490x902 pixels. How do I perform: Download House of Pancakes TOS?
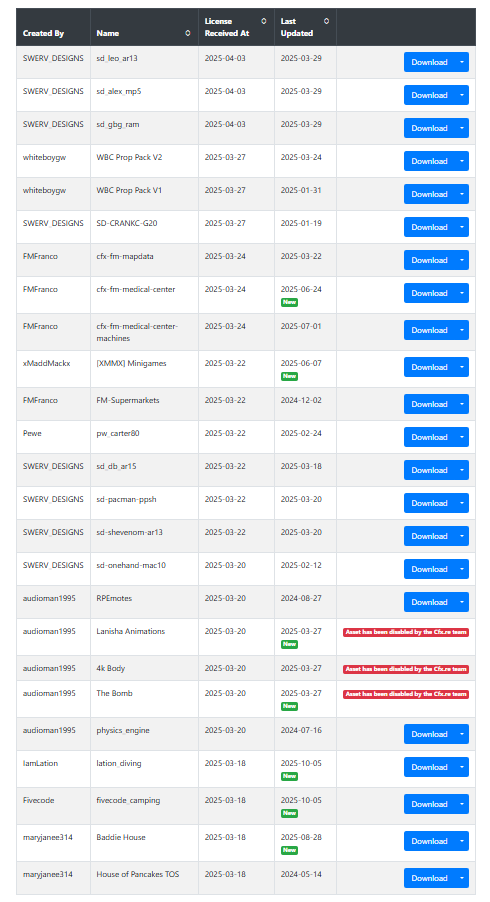(x=429, y=878)
